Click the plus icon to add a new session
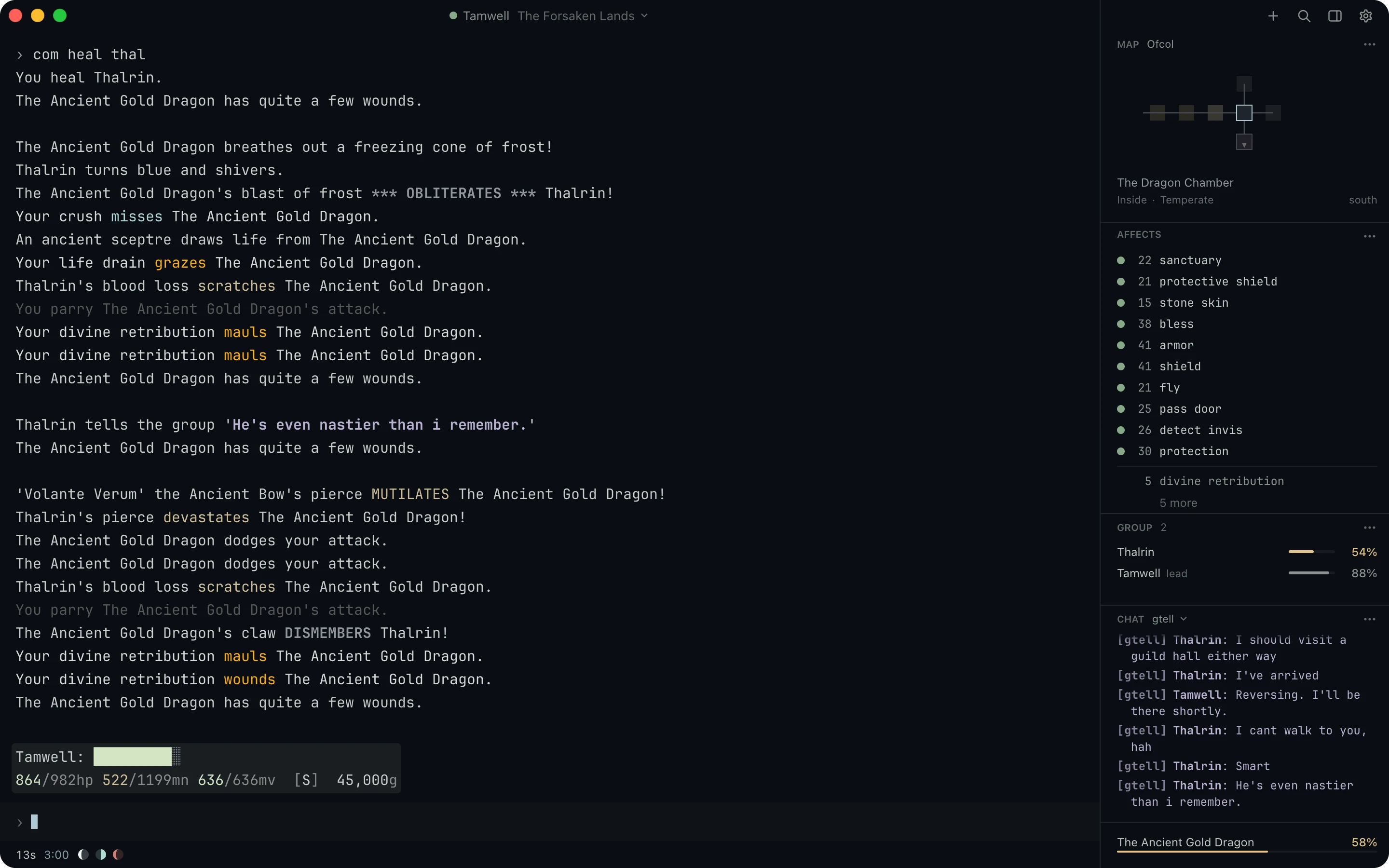This screenshot has width=1389, height=868. pyautogui.click(x=1273, y=16)
